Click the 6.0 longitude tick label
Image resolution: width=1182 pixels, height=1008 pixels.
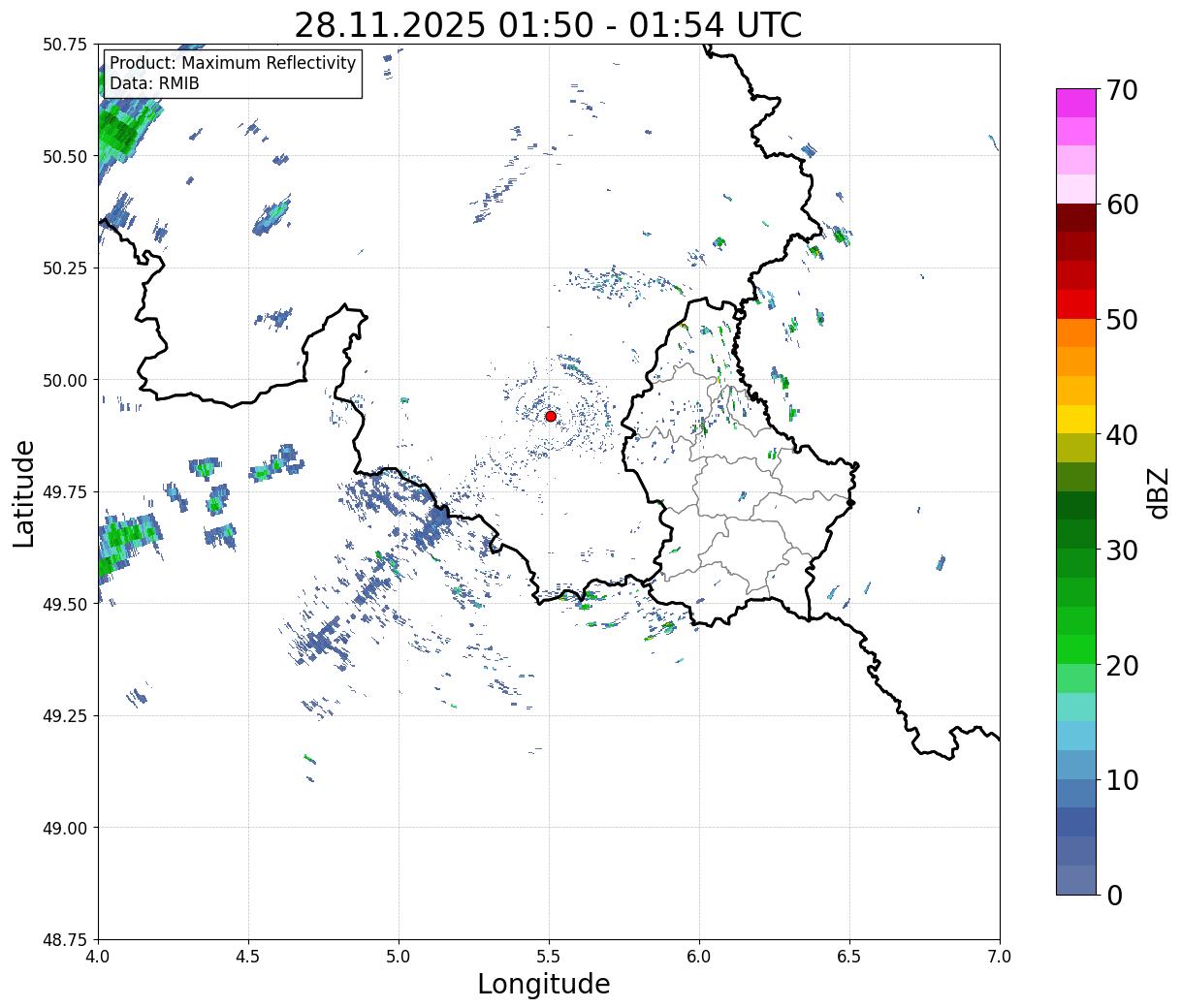coord(699,957)
